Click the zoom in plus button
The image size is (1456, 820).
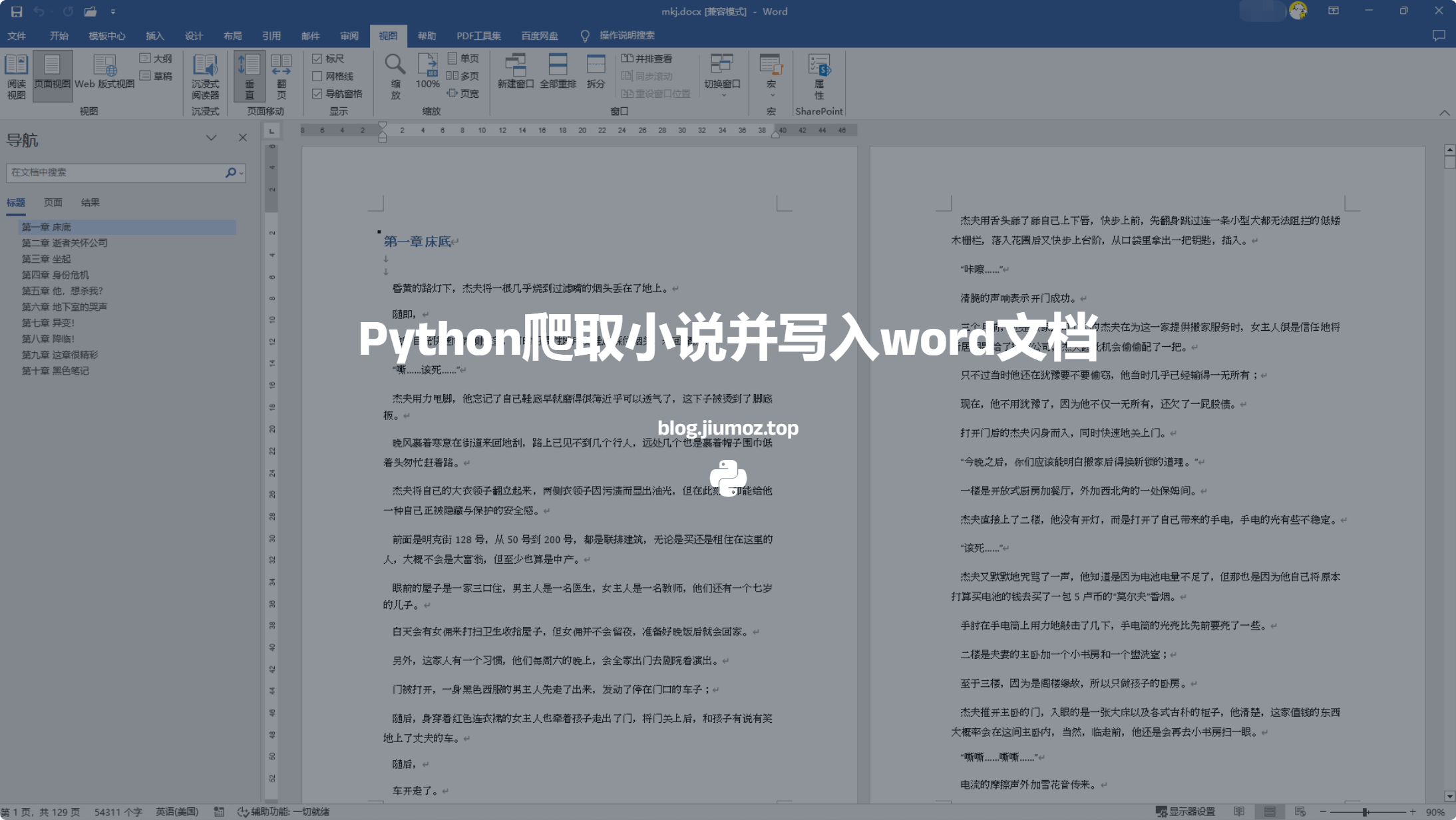coord(1413,812)
